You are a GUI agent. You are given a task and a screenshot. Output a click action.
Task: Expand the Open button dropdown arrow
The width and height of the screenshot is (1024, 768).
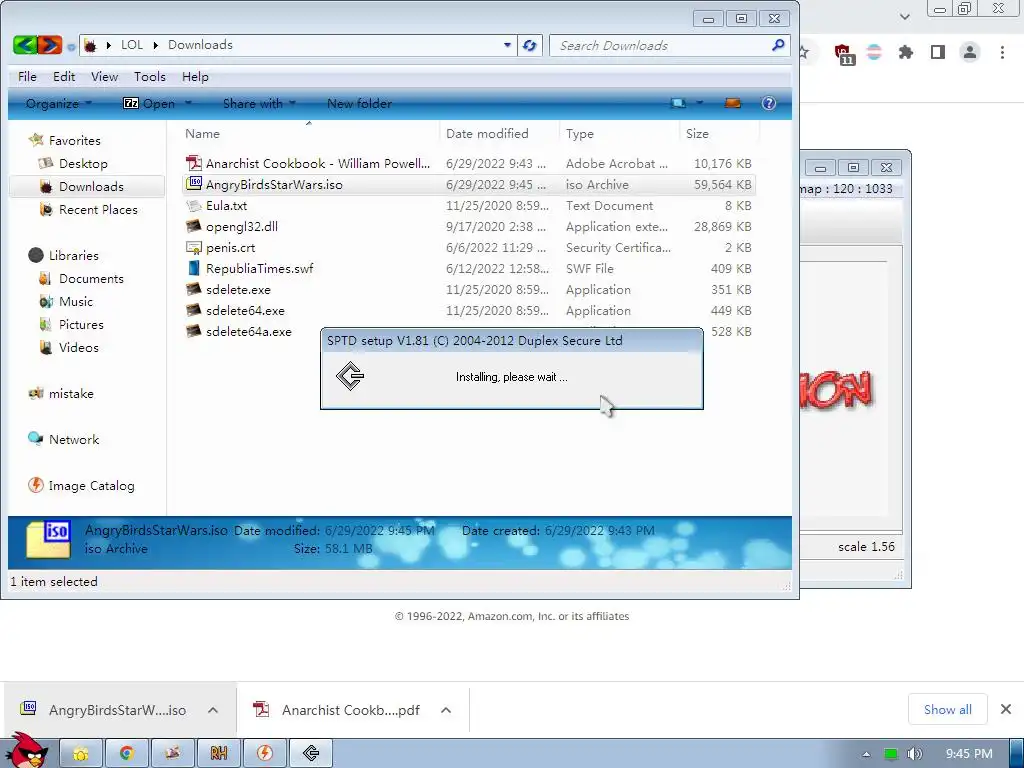click(x=188, y=103)
